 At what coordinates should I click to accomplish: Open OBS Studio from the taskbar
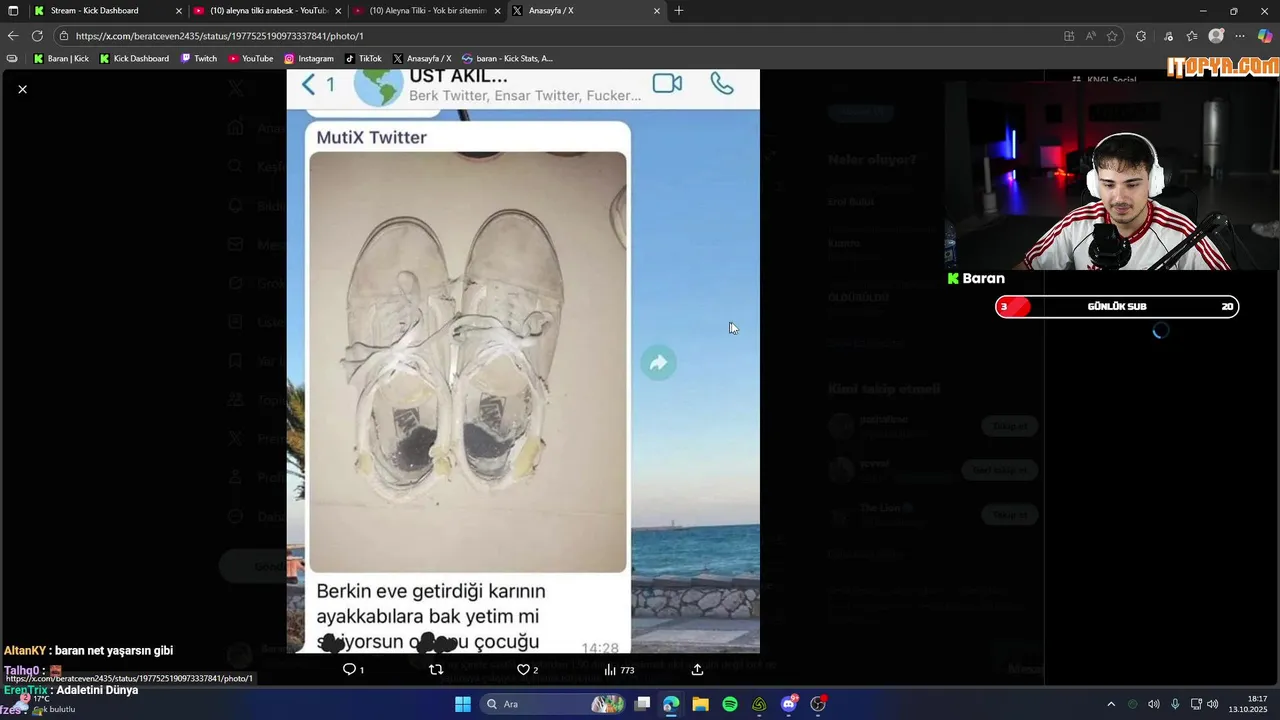pyautogui.click(x=818, y=704)
